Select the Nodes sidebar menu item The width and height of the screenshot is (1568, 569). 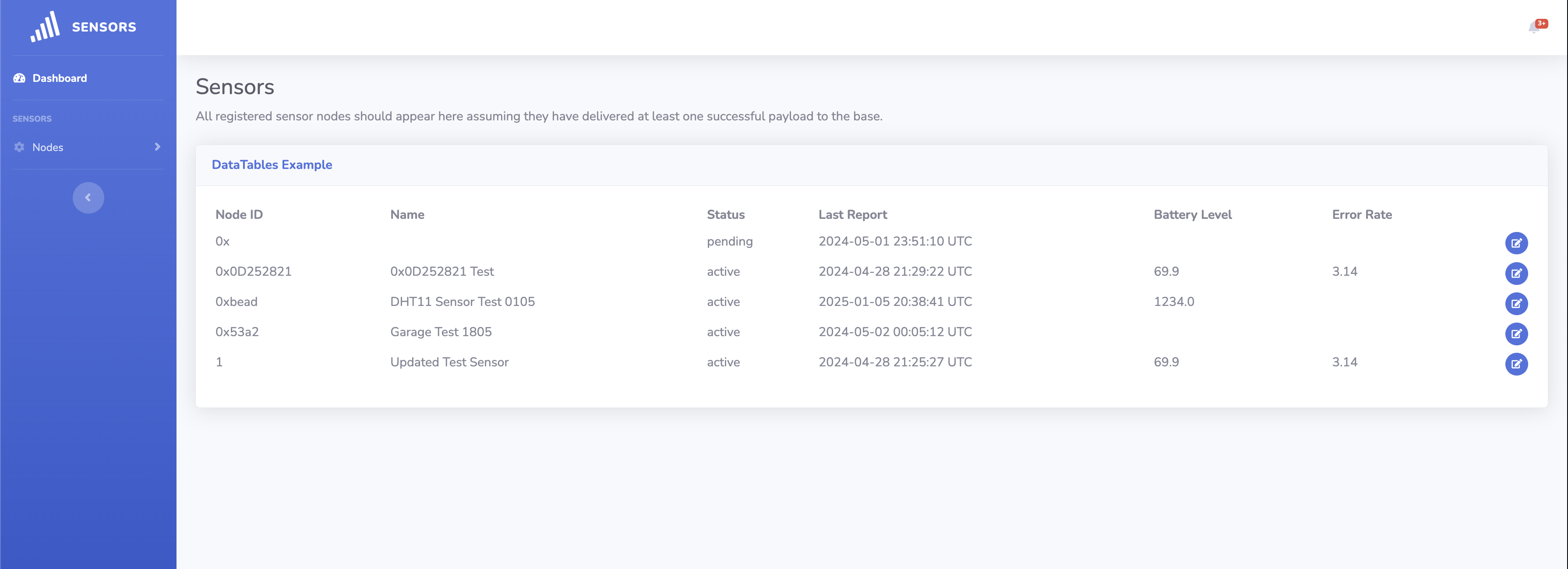(48, 147)
